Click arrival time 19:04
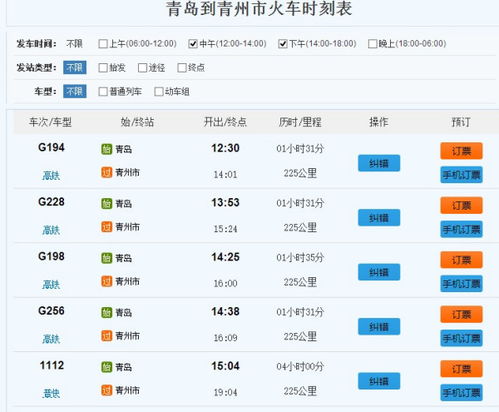499x412 pixels. [x=225, y=392]
